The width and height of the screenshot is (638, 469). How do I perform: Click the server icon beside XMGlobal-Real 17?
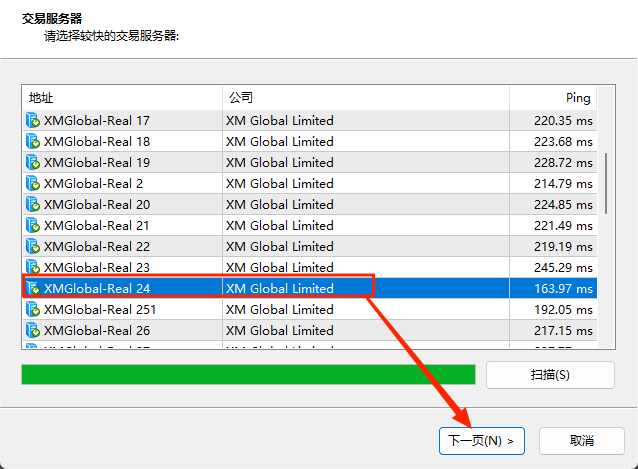[33, 120]
